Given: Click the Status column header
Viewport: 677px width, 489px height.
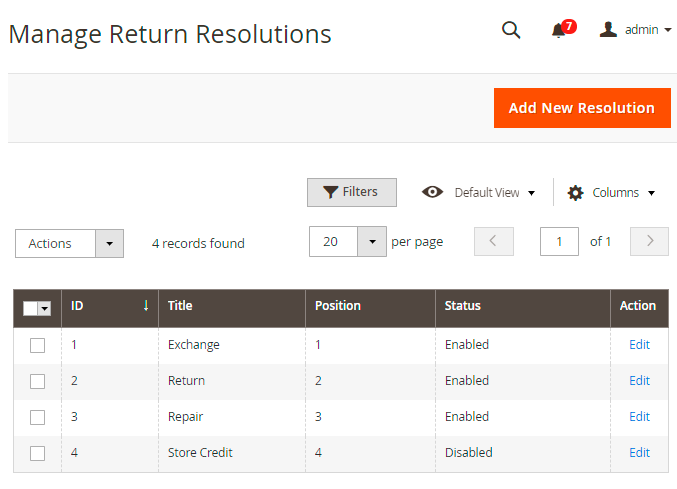Looking at the screenshot, I should tap(463, 306).
